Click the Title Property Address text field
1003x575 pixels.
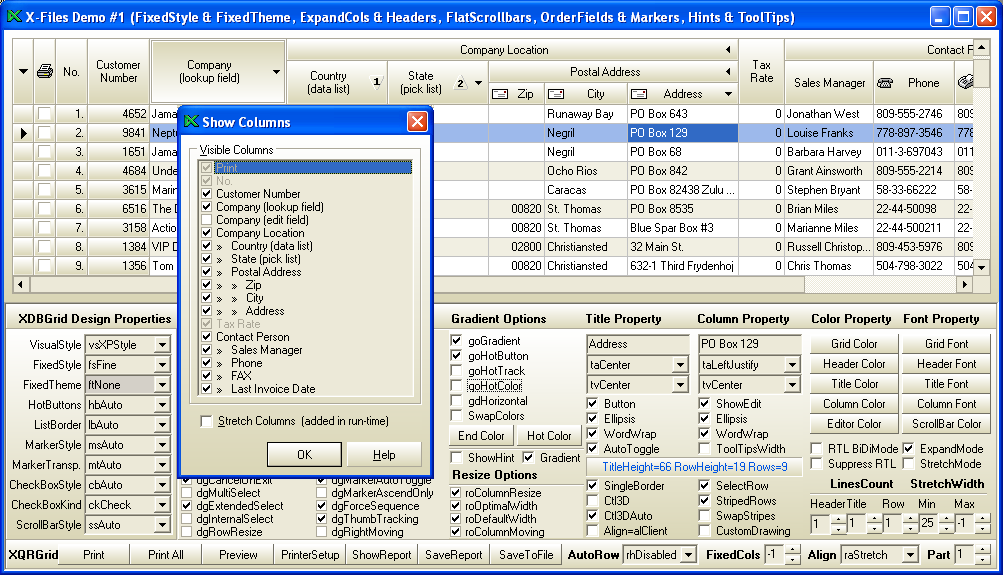click(638, 344)
